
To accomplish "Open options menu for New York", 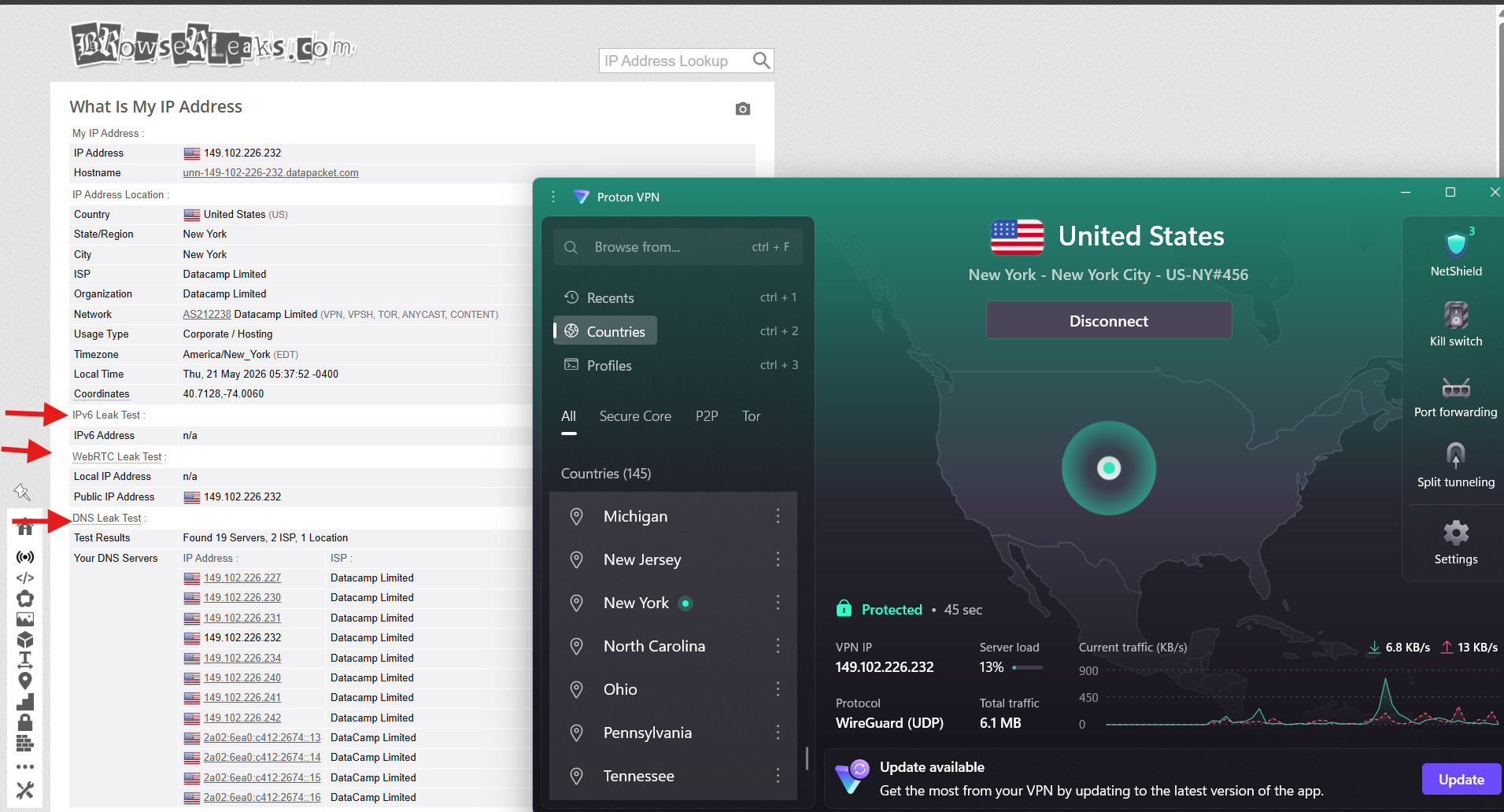I will pyautogui.click(x=778, y=603).
